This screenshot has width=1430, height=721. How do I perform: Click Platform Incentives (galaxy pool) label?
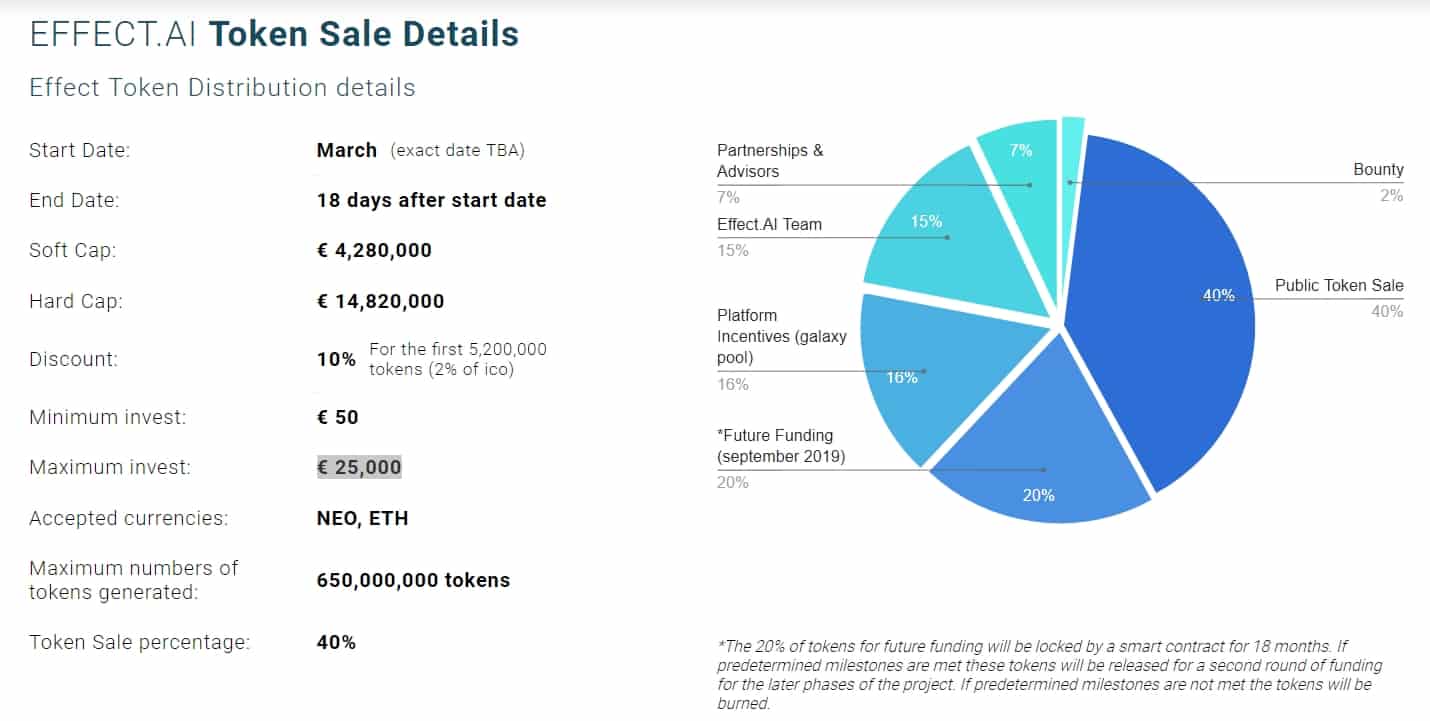781,336
